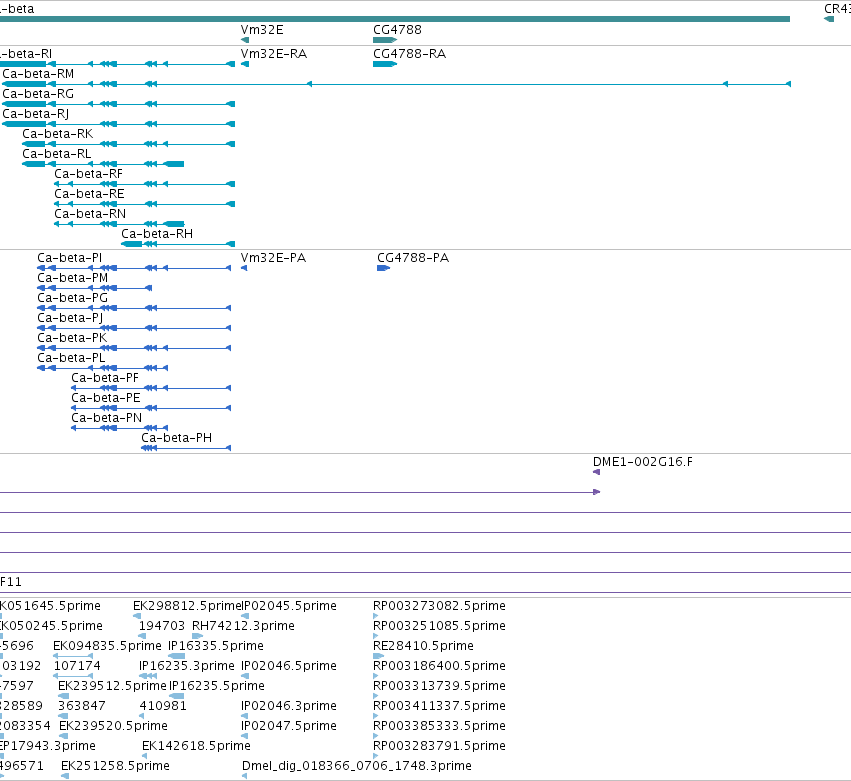Select the IP02046.5prime EST label
This screenshot has height=781, width=851.
pyautogui.click(x=289, y=666)
